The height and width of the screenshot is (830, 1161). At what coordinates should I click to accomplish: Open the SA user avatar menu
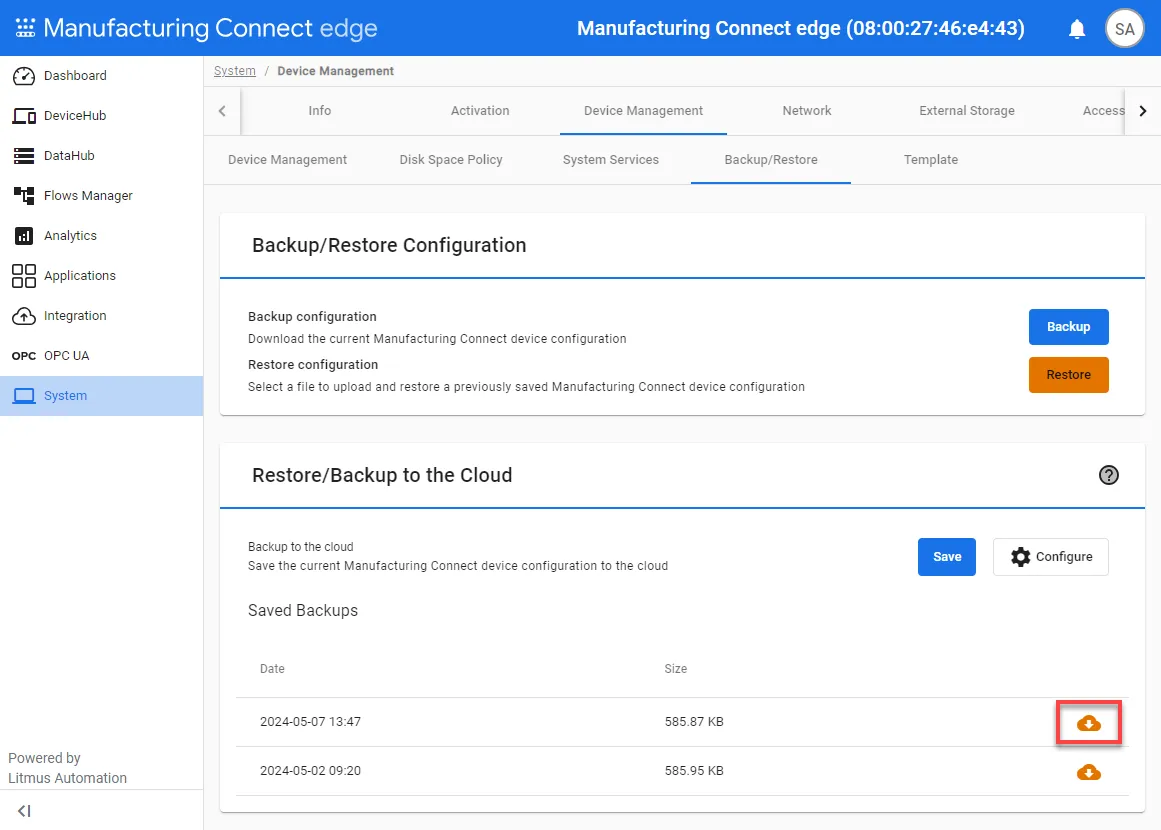[x=1124, y=29]
